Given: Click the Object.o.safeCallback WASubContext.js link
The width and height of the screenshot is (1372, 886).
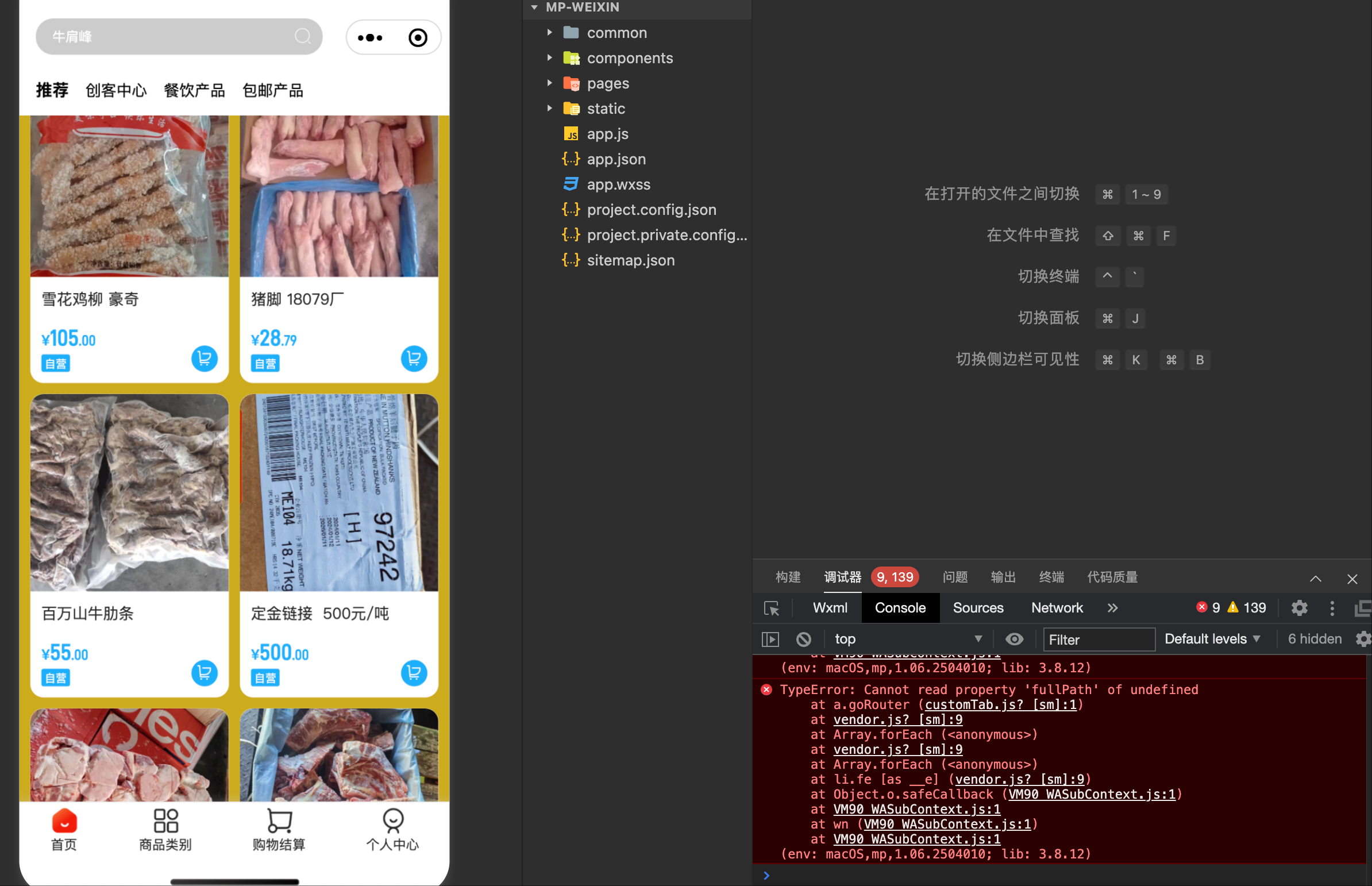Looking at the screenshot, I should [1091, 795].
